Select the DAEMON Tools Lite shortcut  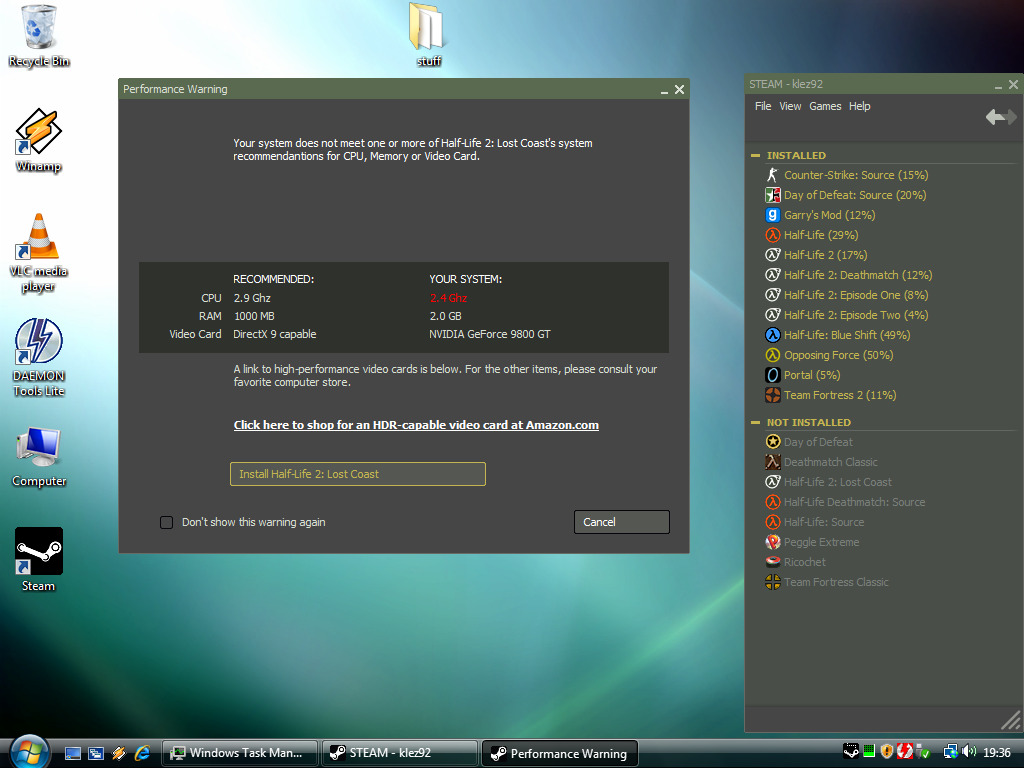pos(39,358)
